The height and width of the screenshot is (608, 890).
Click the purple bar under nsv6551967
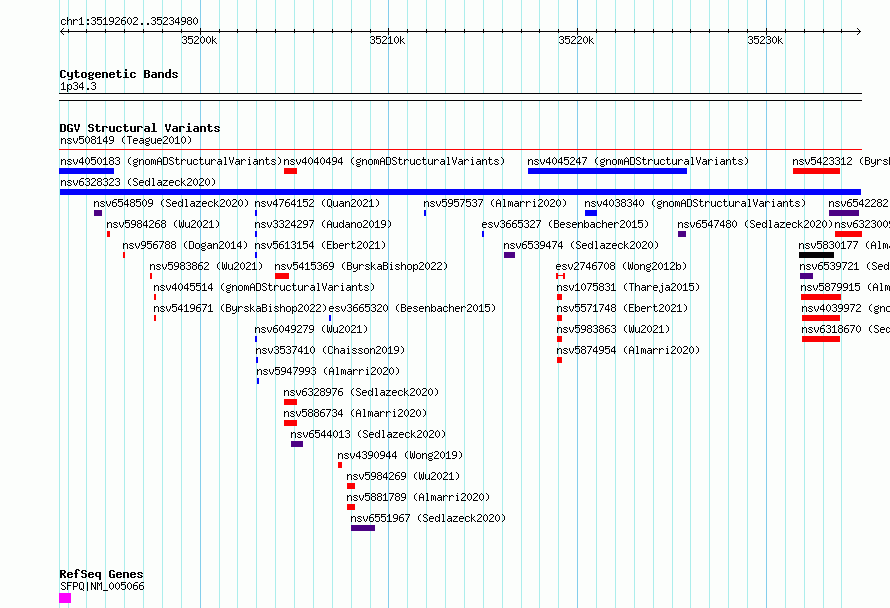point(363,528)
